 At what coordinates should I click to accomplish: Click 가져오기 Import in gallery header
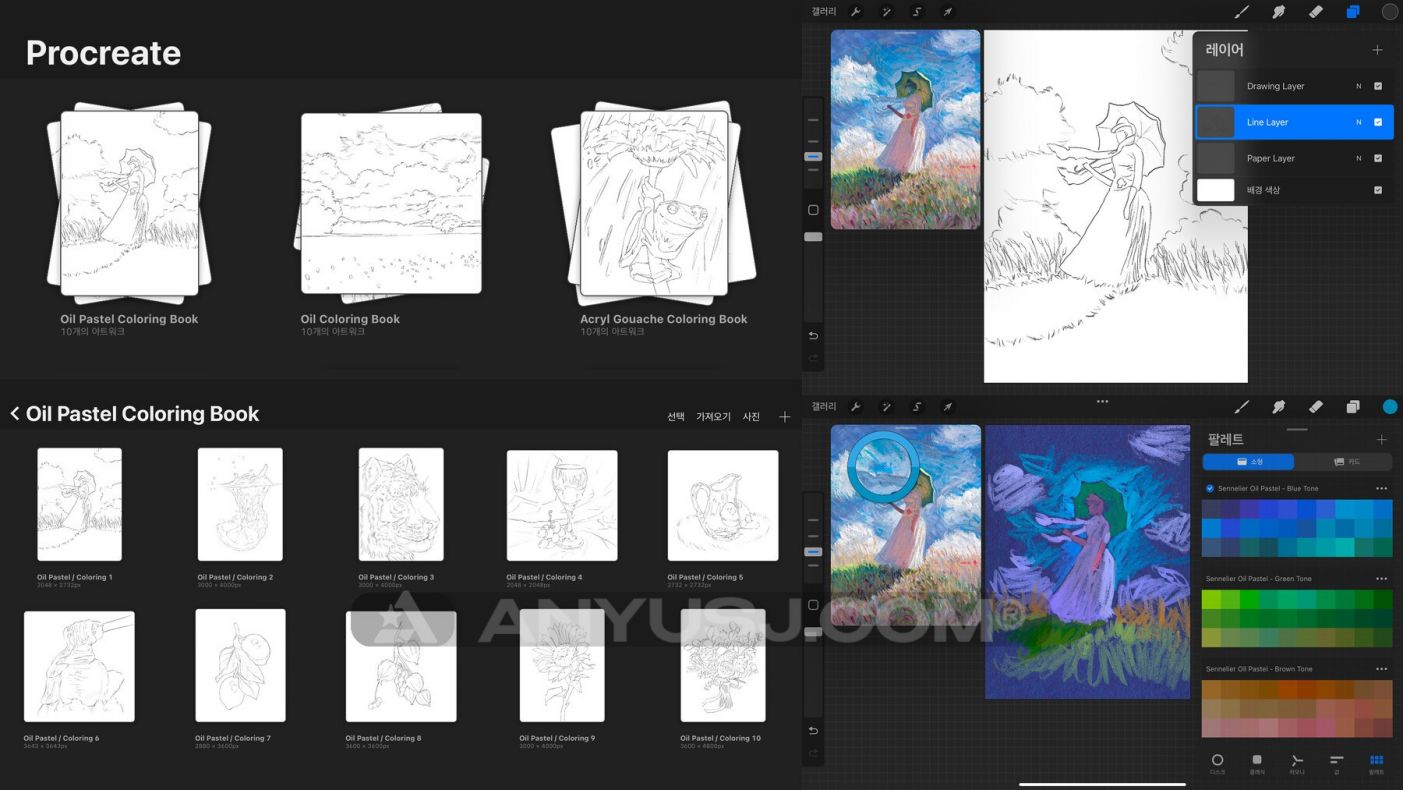click(x=714, y=417)
